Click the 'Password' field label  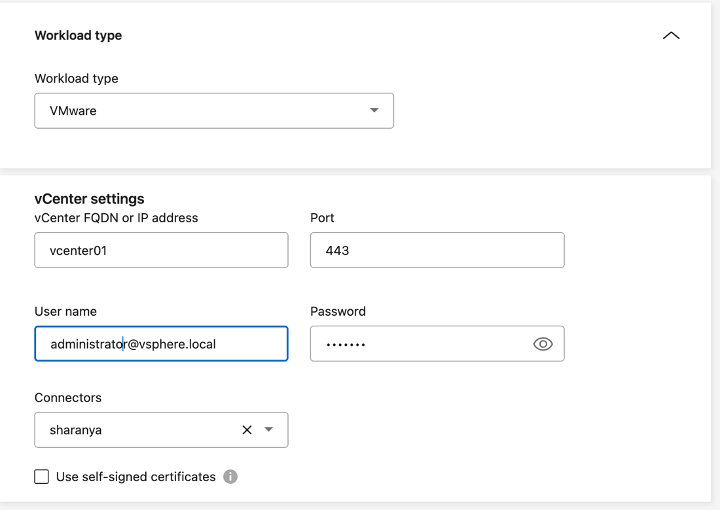[x=338, y=311]
